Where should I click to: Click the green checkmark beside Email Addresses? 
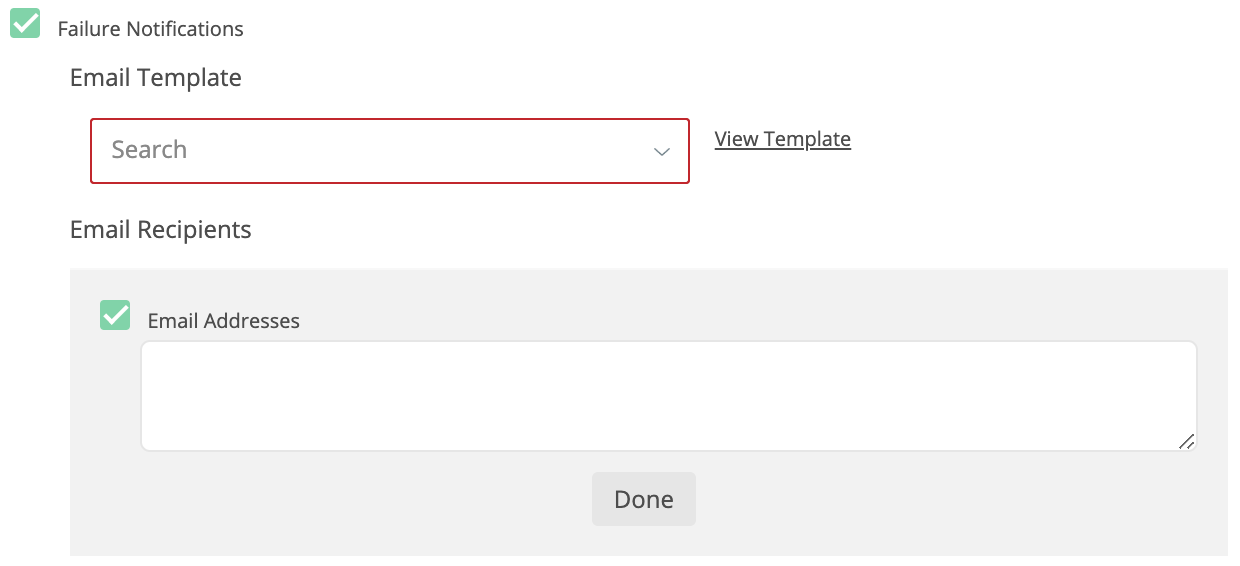coord(115,315)
